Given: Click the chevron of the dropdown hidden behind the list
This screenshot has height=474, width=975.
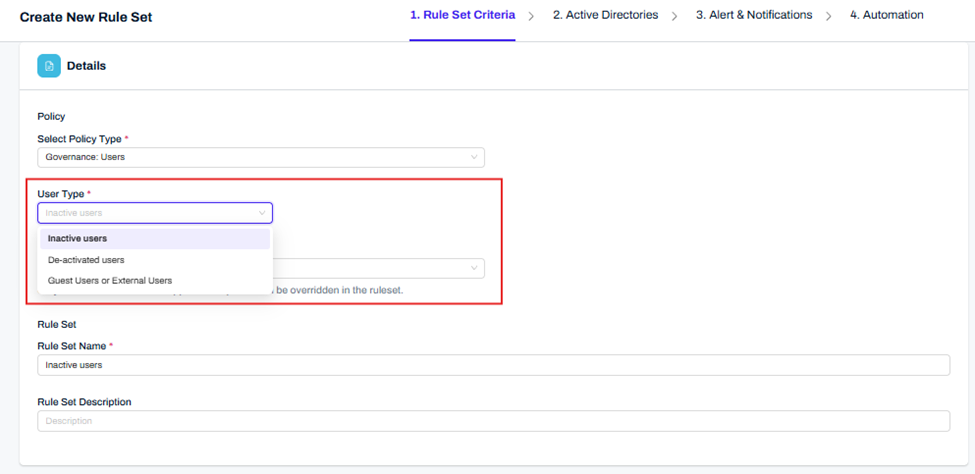Looking at the screenshot, I should [x=474, y=268].
